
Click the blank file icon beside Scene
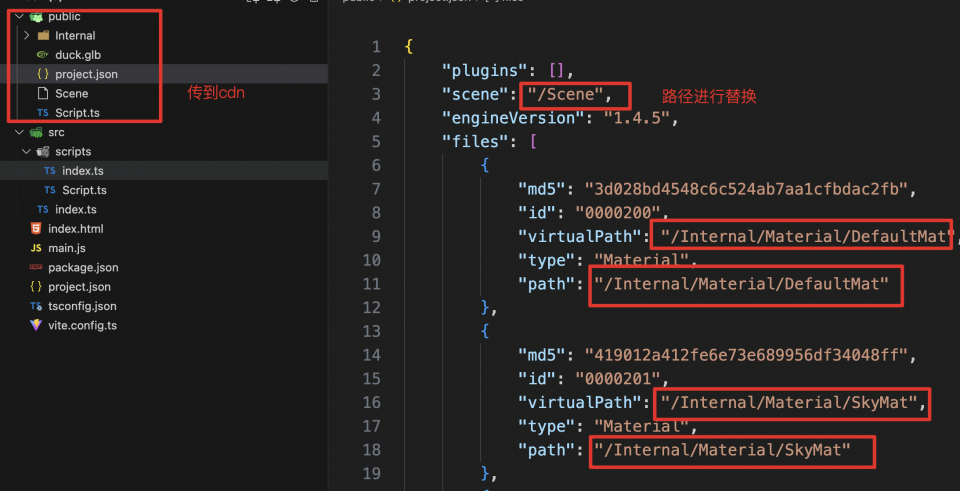point(42,93)
